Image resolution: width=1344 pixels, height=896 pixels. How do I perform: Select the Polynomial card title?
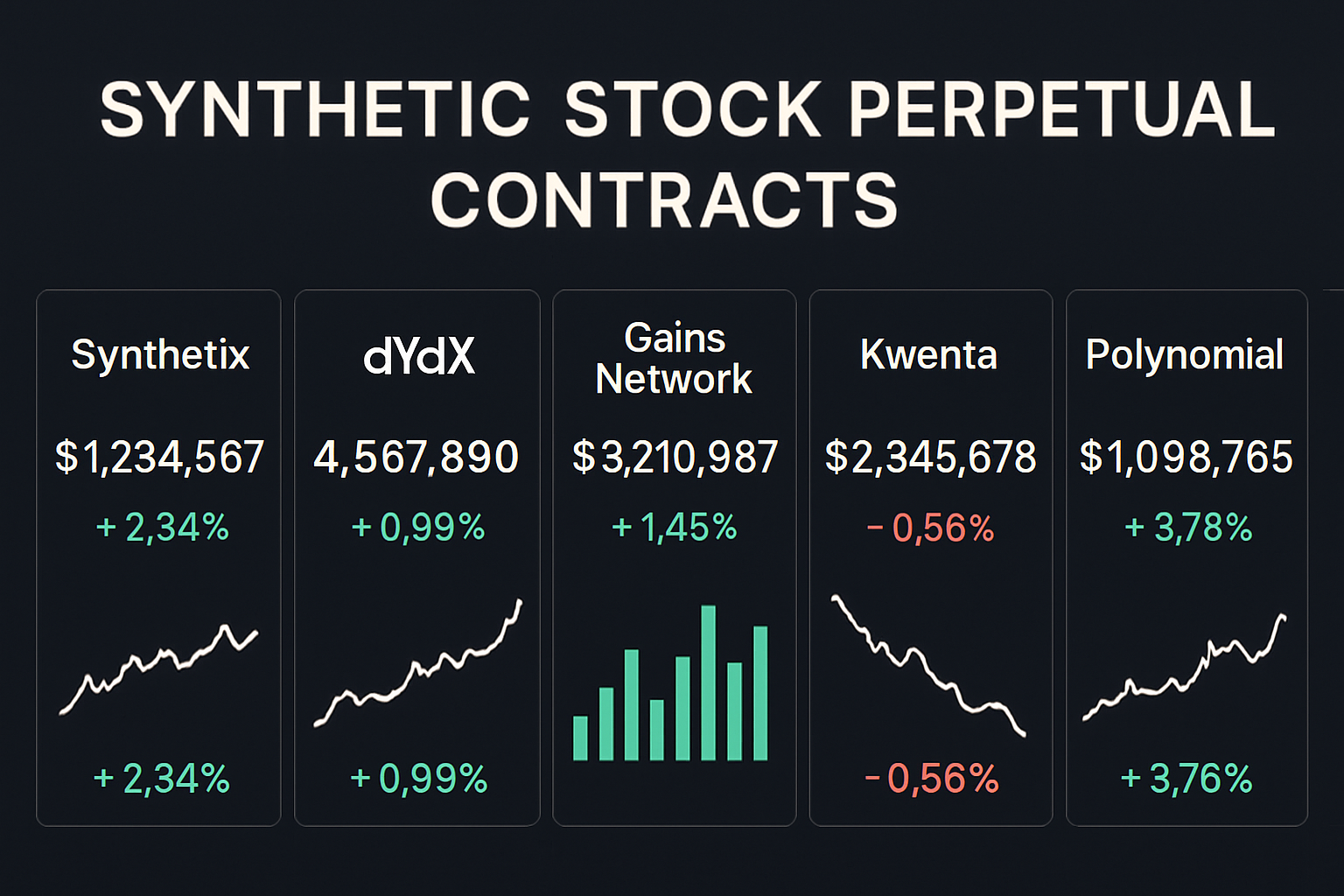1184,355
